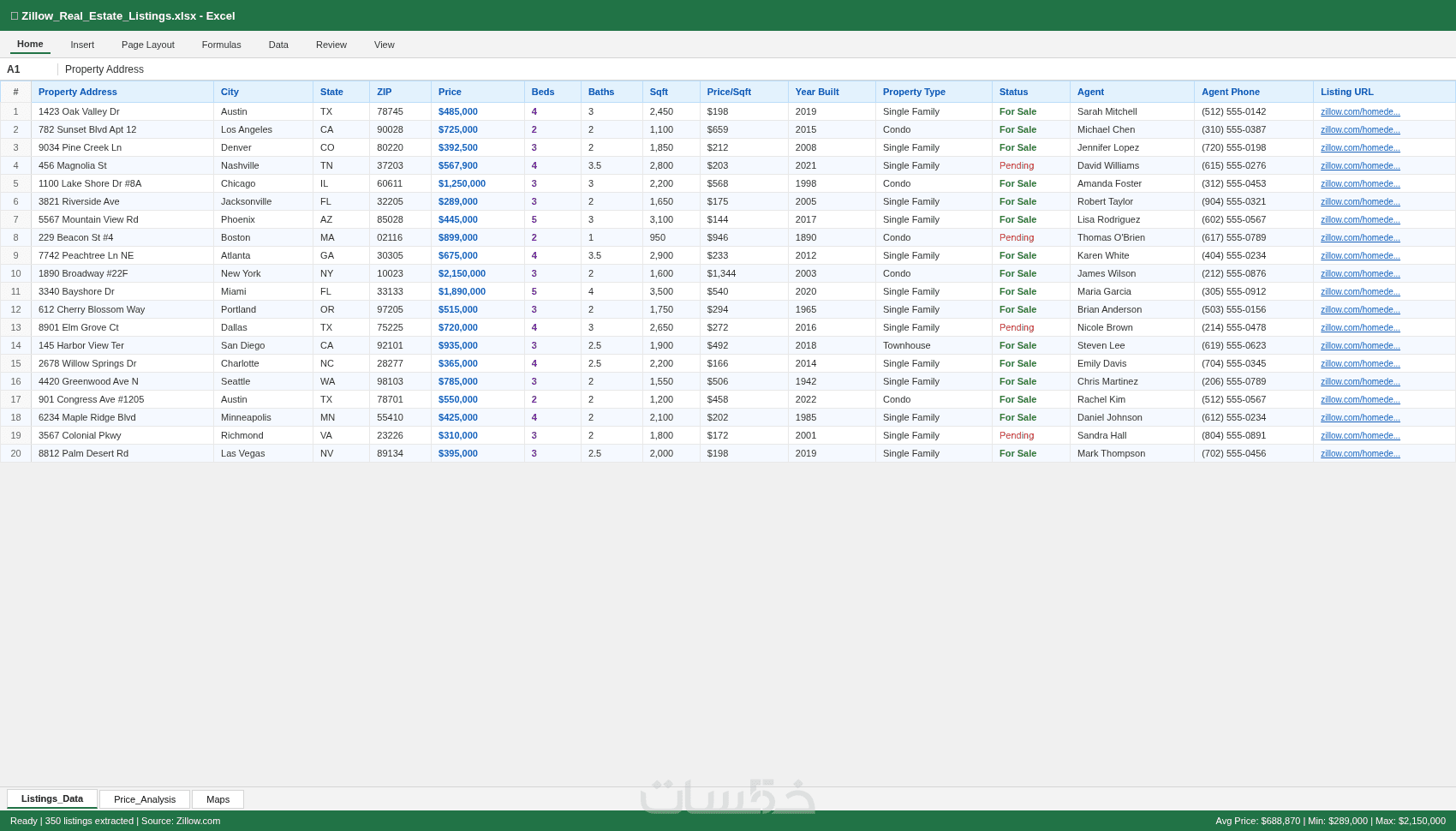Follow the Zillow link for 1890 Broadway #22F
Viewport: 1456px width, 831px height.
pos(1360,273)
